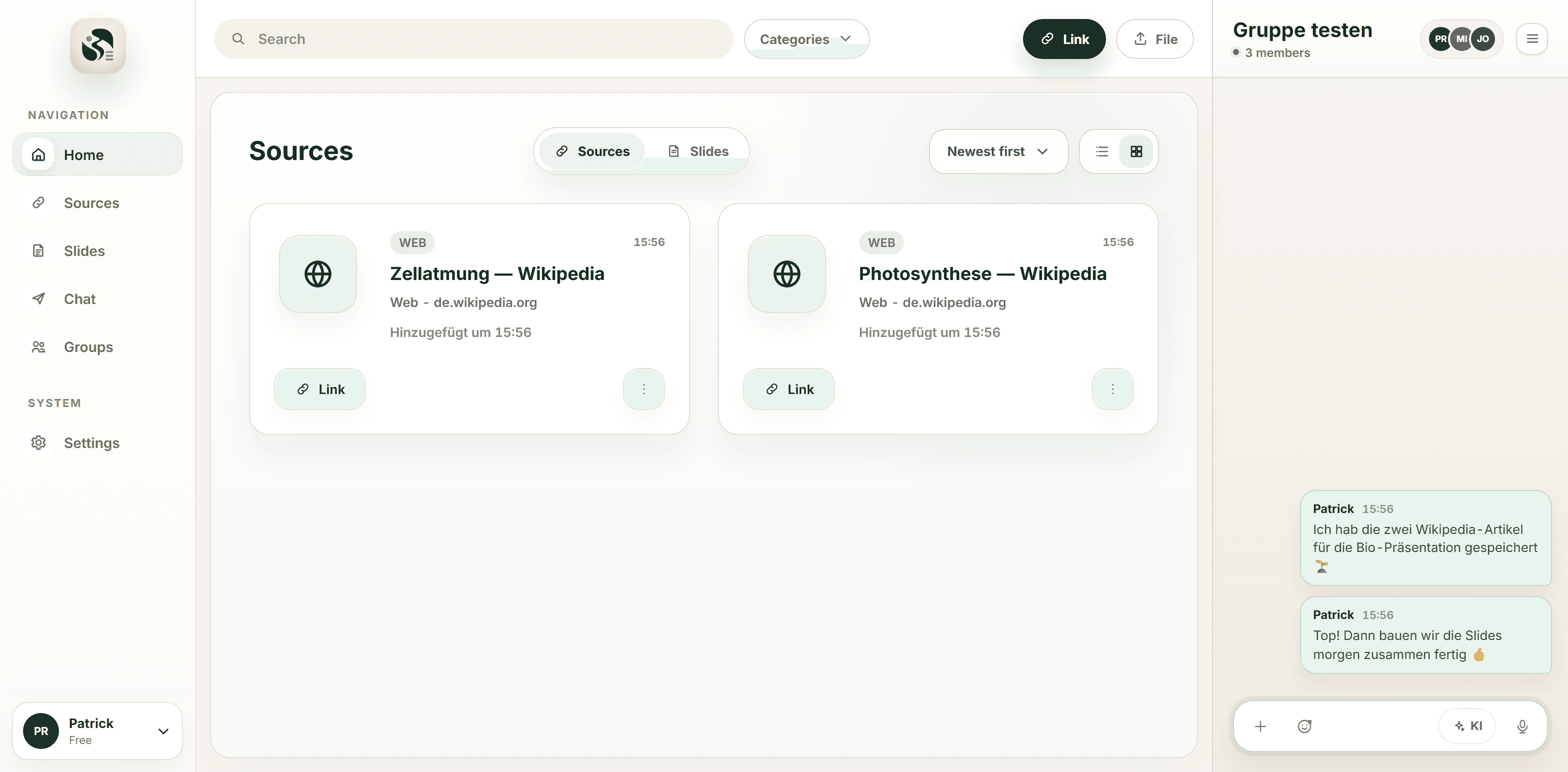Image resolution: width=1568 pixels, height=772 pixels.
Task: Open the Categories dropdown
Action: 806,39
